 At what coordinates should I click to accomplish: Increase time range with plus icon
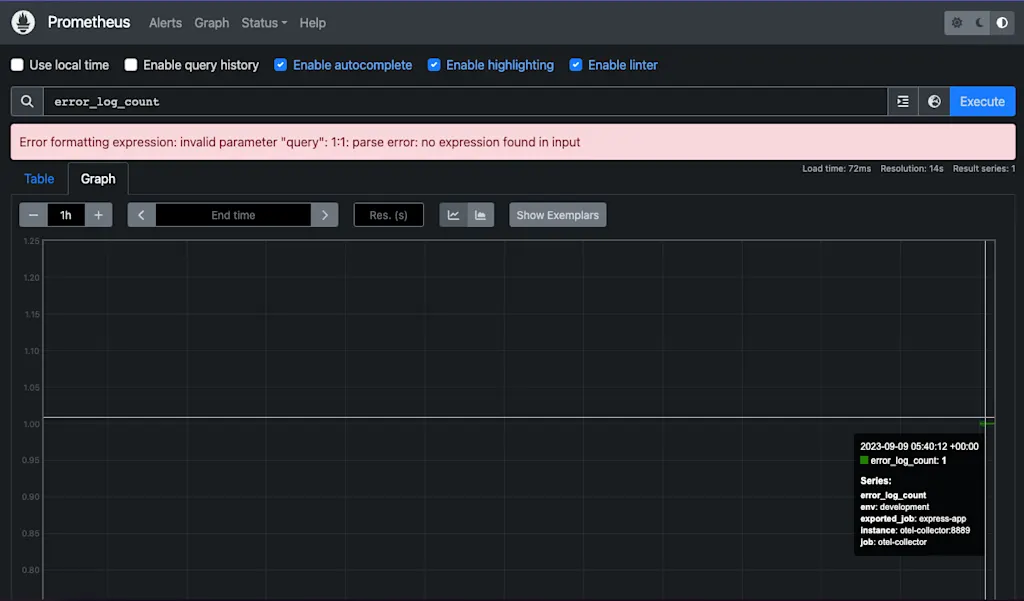pos(99,215)
